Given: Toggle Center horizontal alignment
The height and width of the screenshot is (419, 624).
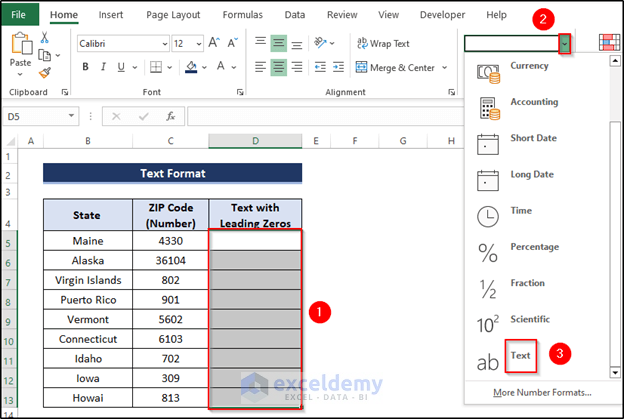Looking at the screenshot, I should (x=279, y=67).
